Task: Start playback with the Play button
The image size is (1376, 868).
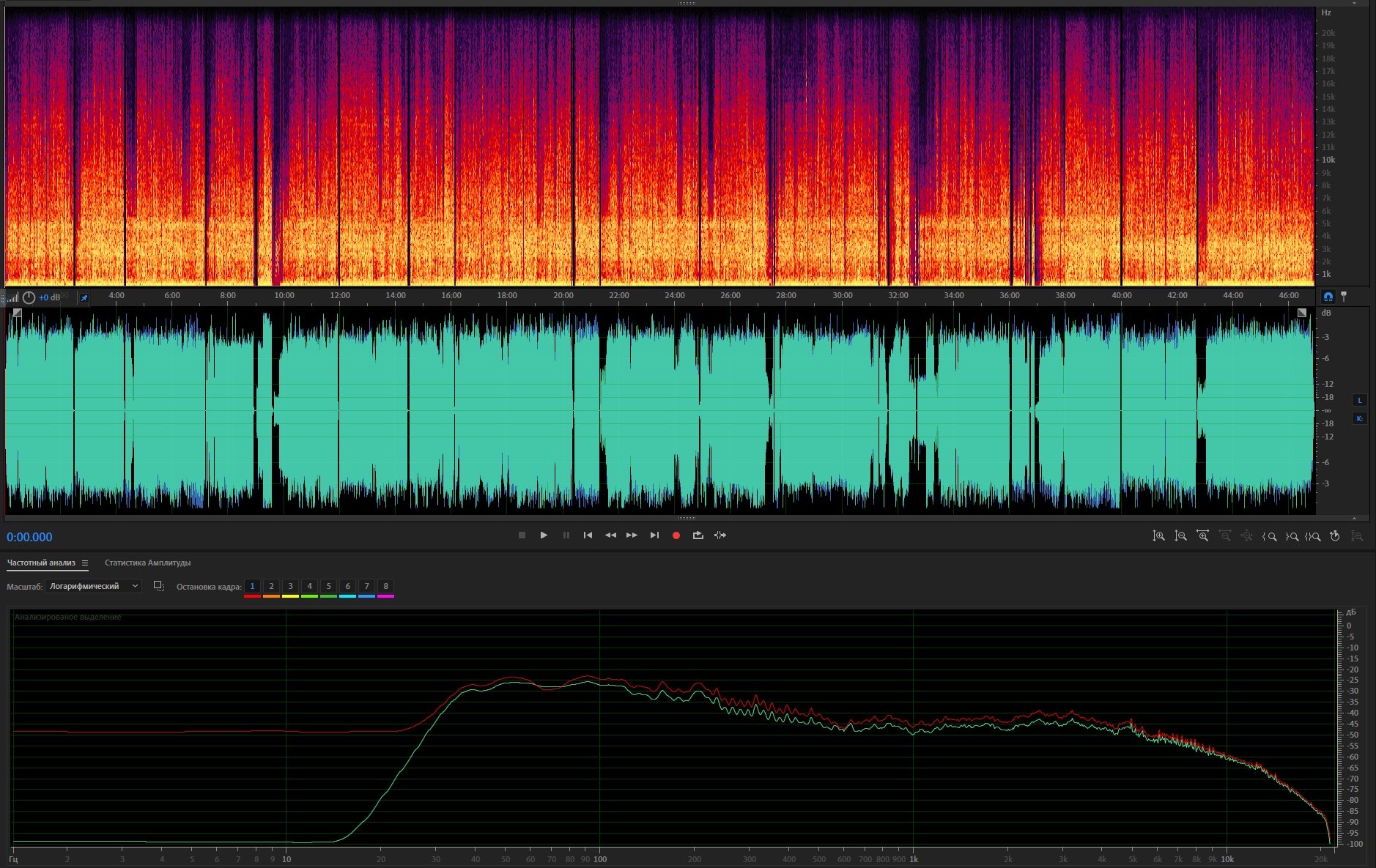Action: [x=544, y=535]
